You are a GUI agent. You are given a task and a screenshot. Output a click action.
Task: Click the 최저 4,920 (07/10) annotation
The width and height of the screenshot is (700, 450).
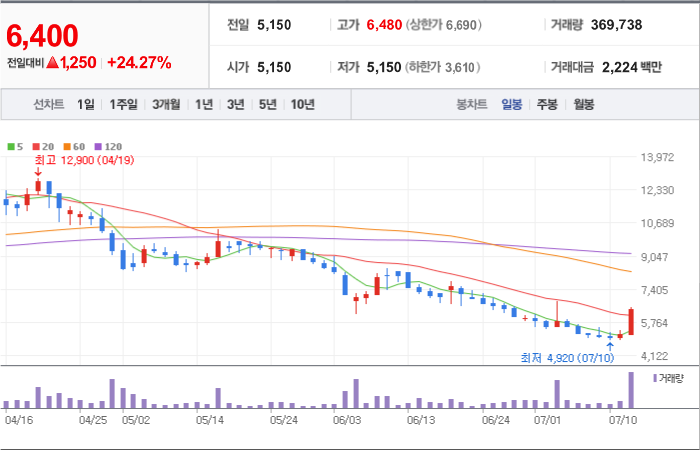coord(567,358)
